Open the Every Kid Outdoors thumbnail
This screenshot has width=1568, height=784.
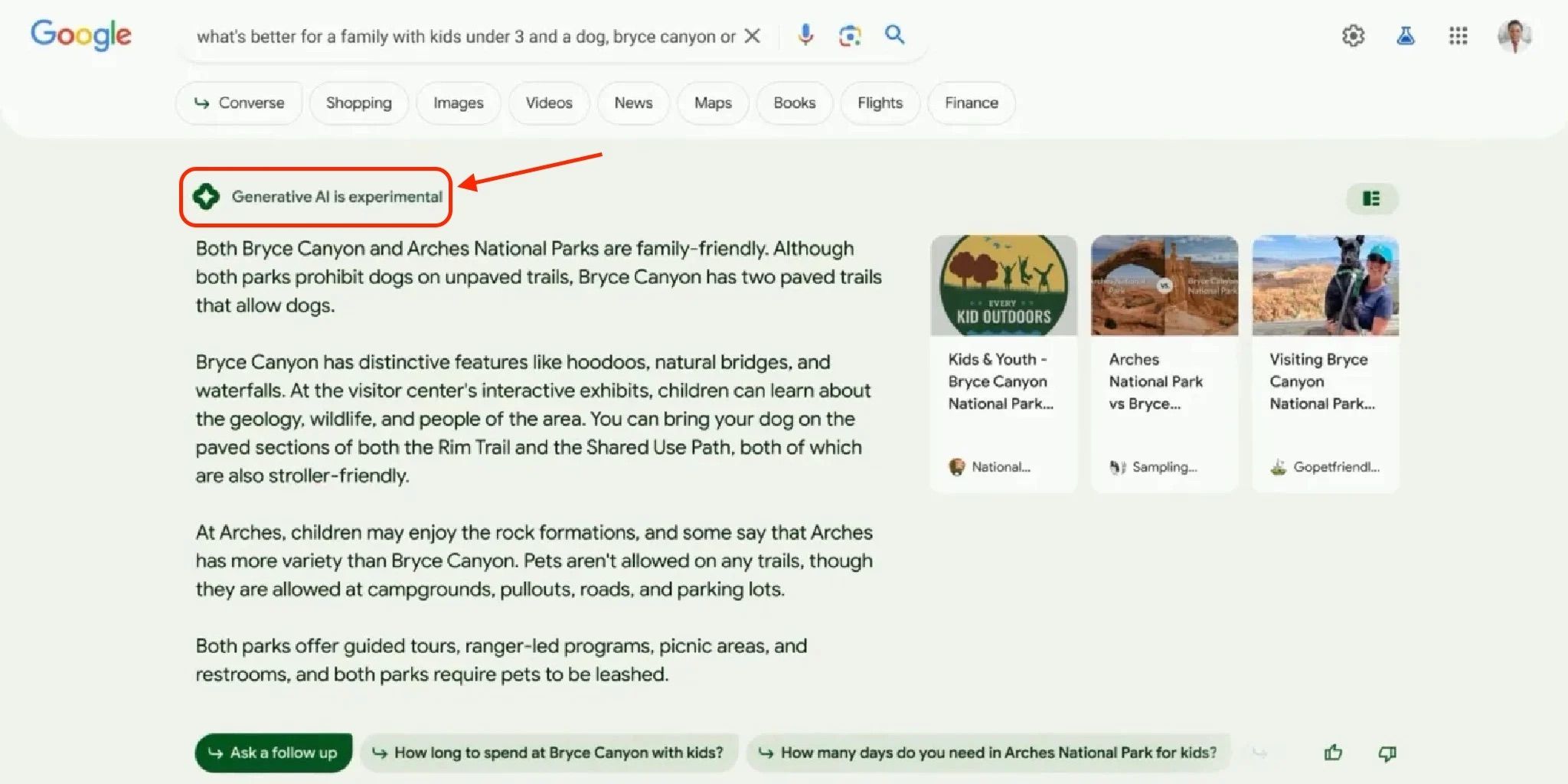[x=1003, y=286]
